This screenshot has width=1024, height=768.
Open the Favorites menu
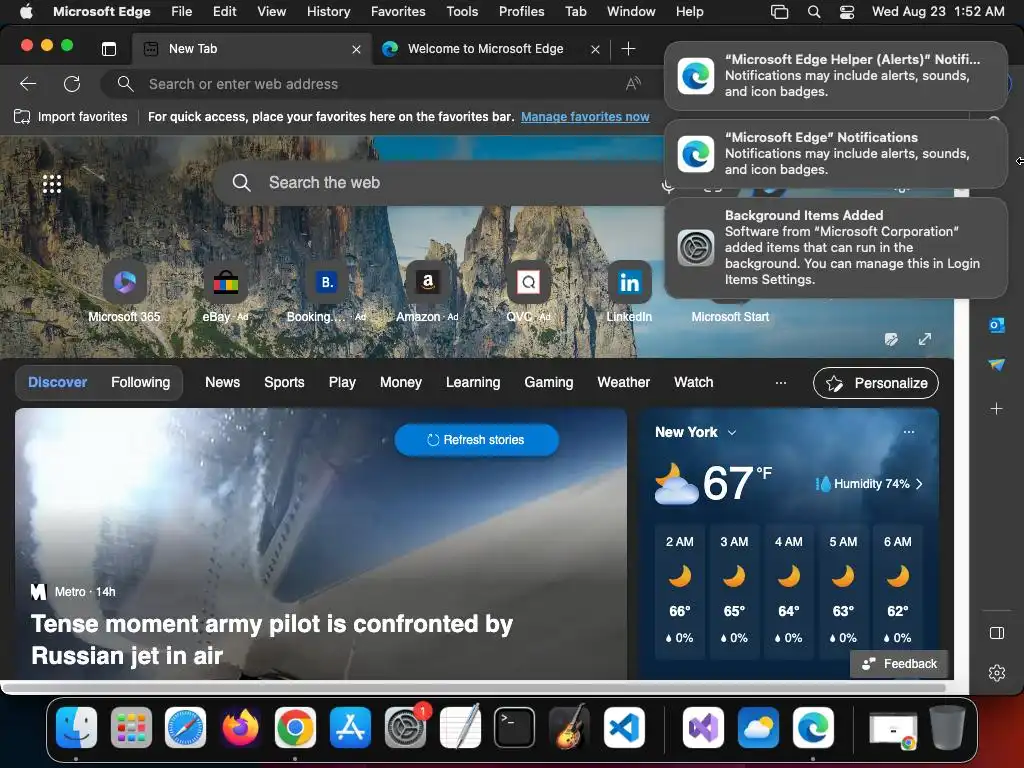(398, 12)
